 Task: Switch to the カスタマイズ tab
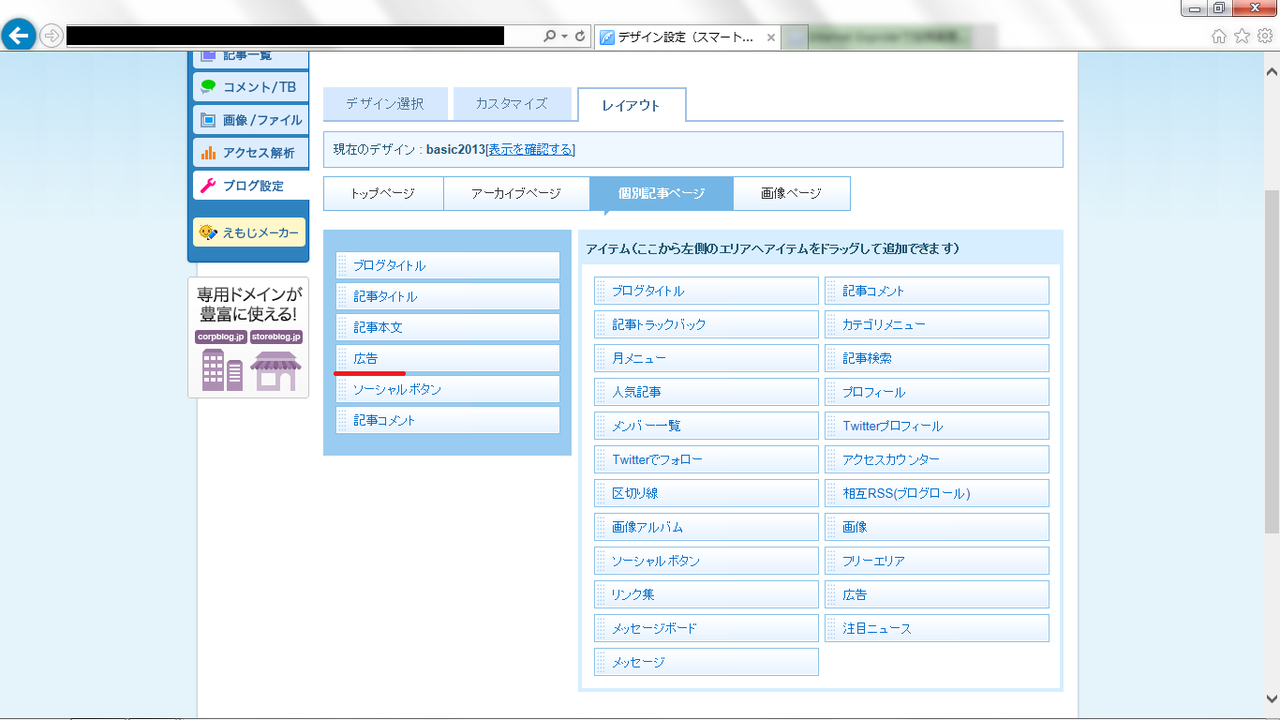(x=512, y=104)
